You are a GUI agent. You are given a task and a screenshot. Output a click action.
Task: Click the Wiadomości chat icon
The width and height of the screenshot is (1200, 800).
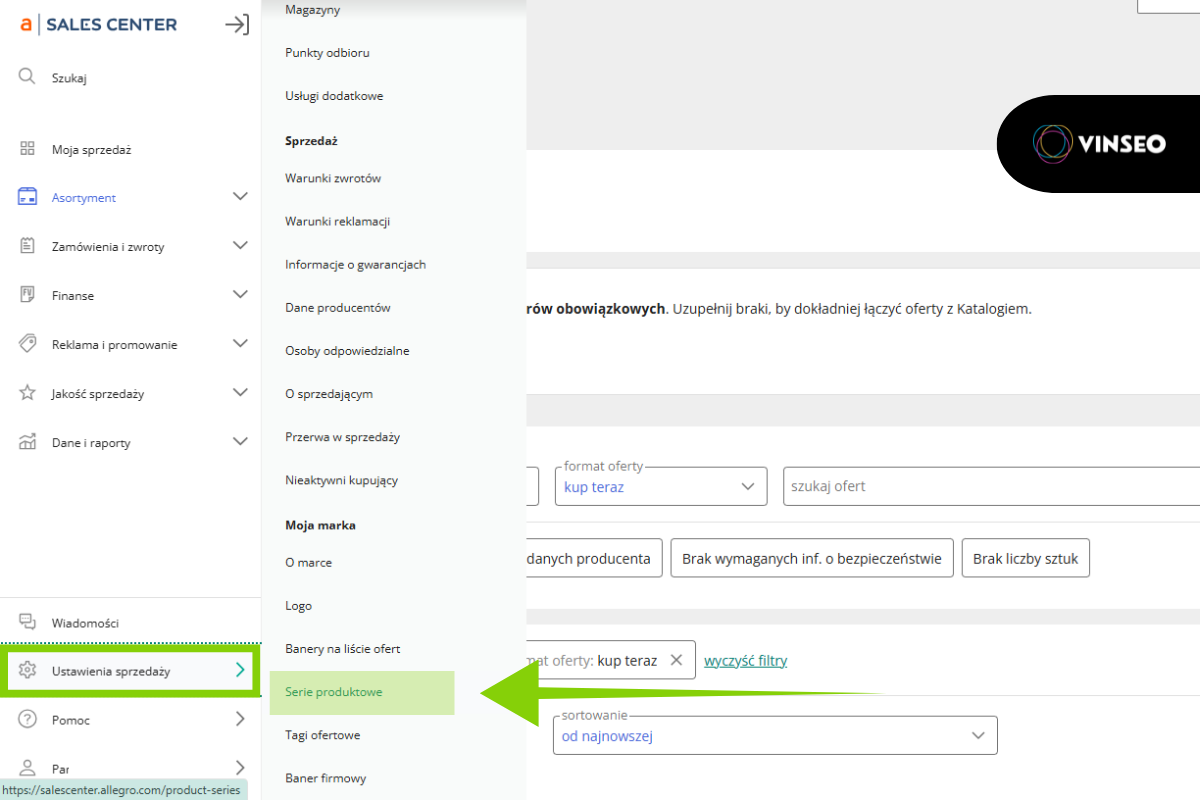pos(27,622)
